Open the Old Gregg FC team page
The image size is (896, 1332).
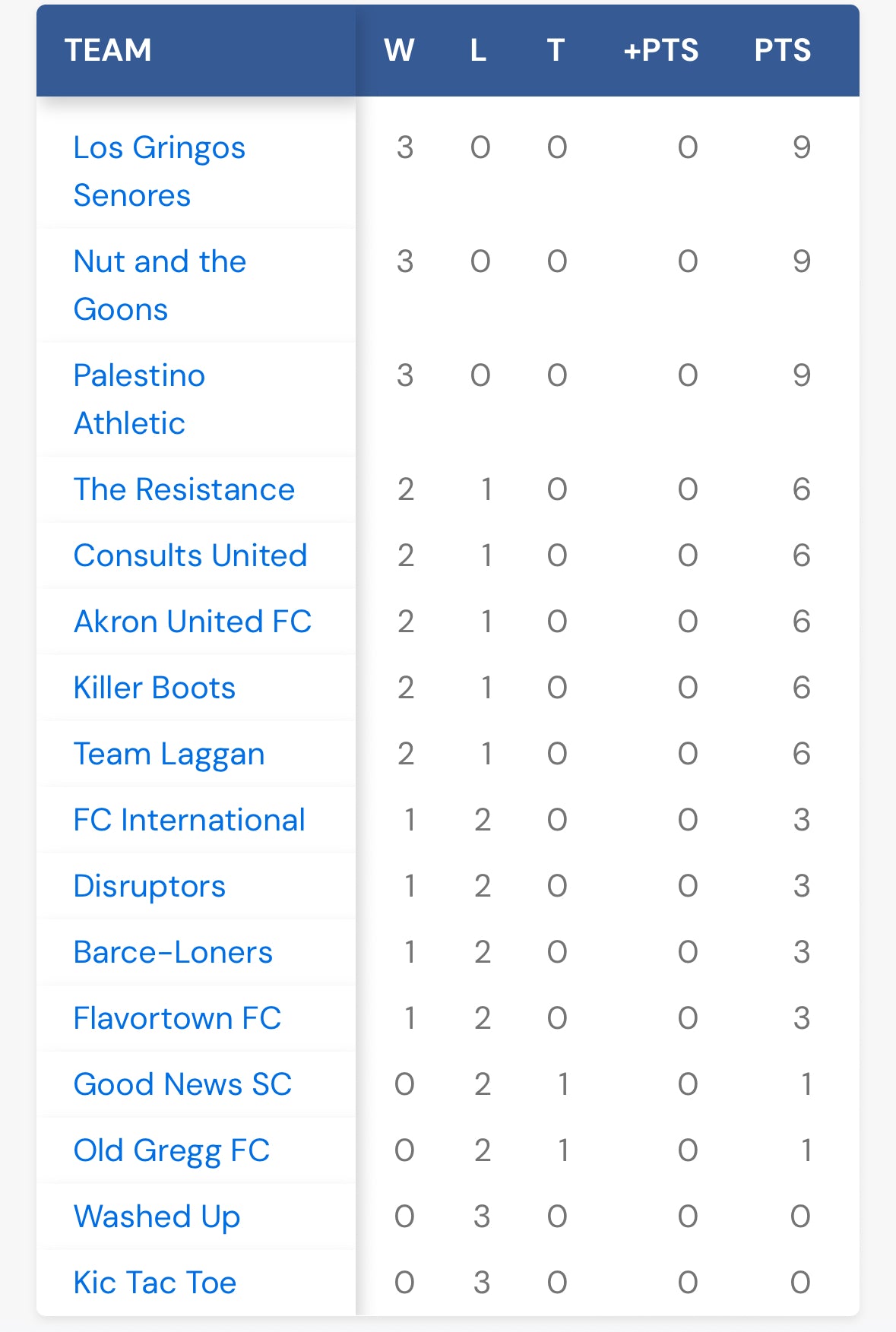[172, 1151]
